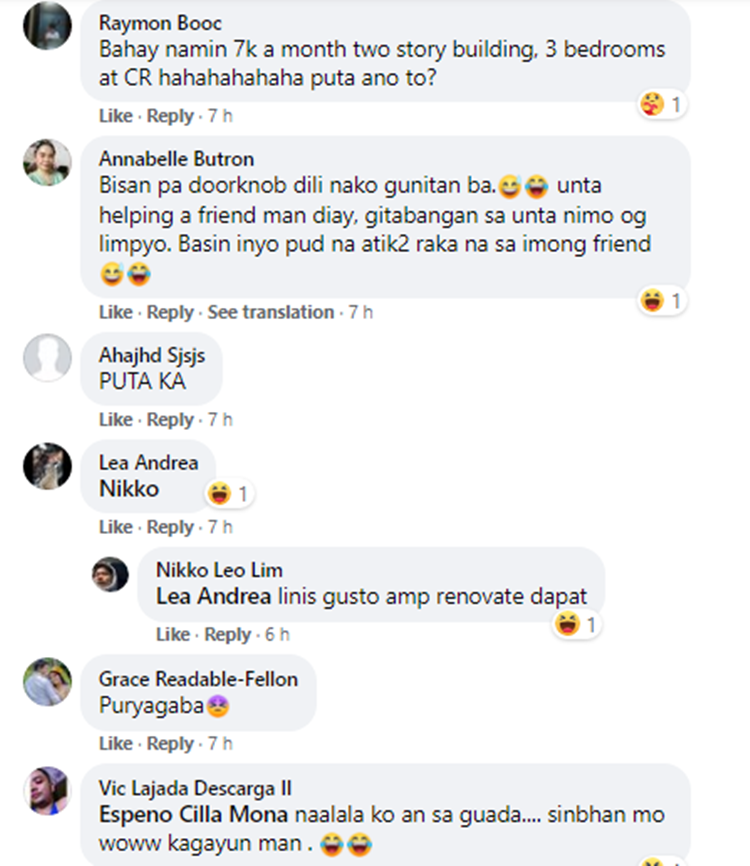Screen dimensions: 750x866
Task: Like Raymon Booc's comment
Action: click(116, 116)
